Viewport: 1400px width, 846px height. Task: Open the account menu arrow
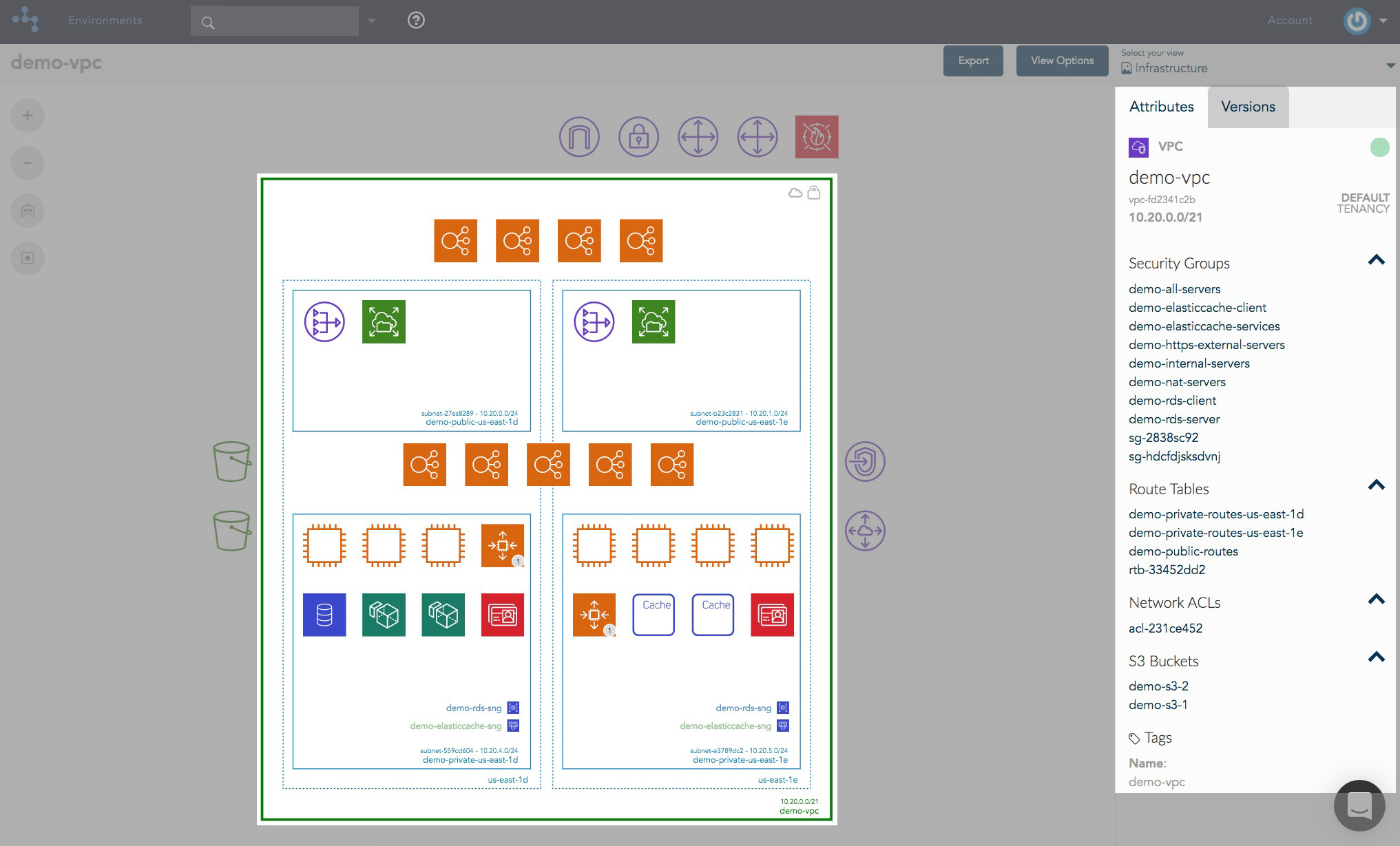tap(1383, 21)
